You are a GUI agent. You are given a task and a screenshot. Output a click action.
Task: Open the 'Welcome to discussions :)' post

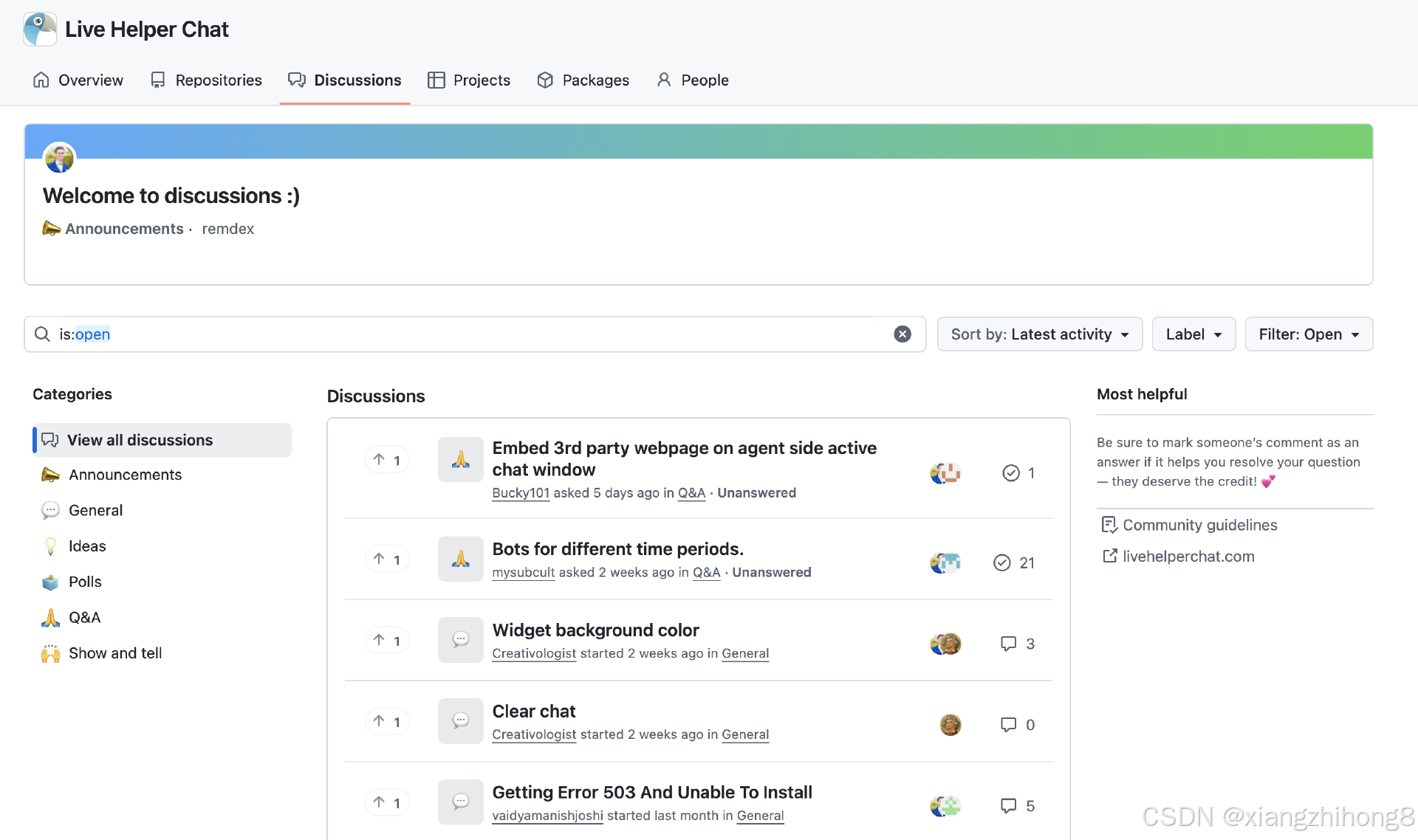point(171,196)
